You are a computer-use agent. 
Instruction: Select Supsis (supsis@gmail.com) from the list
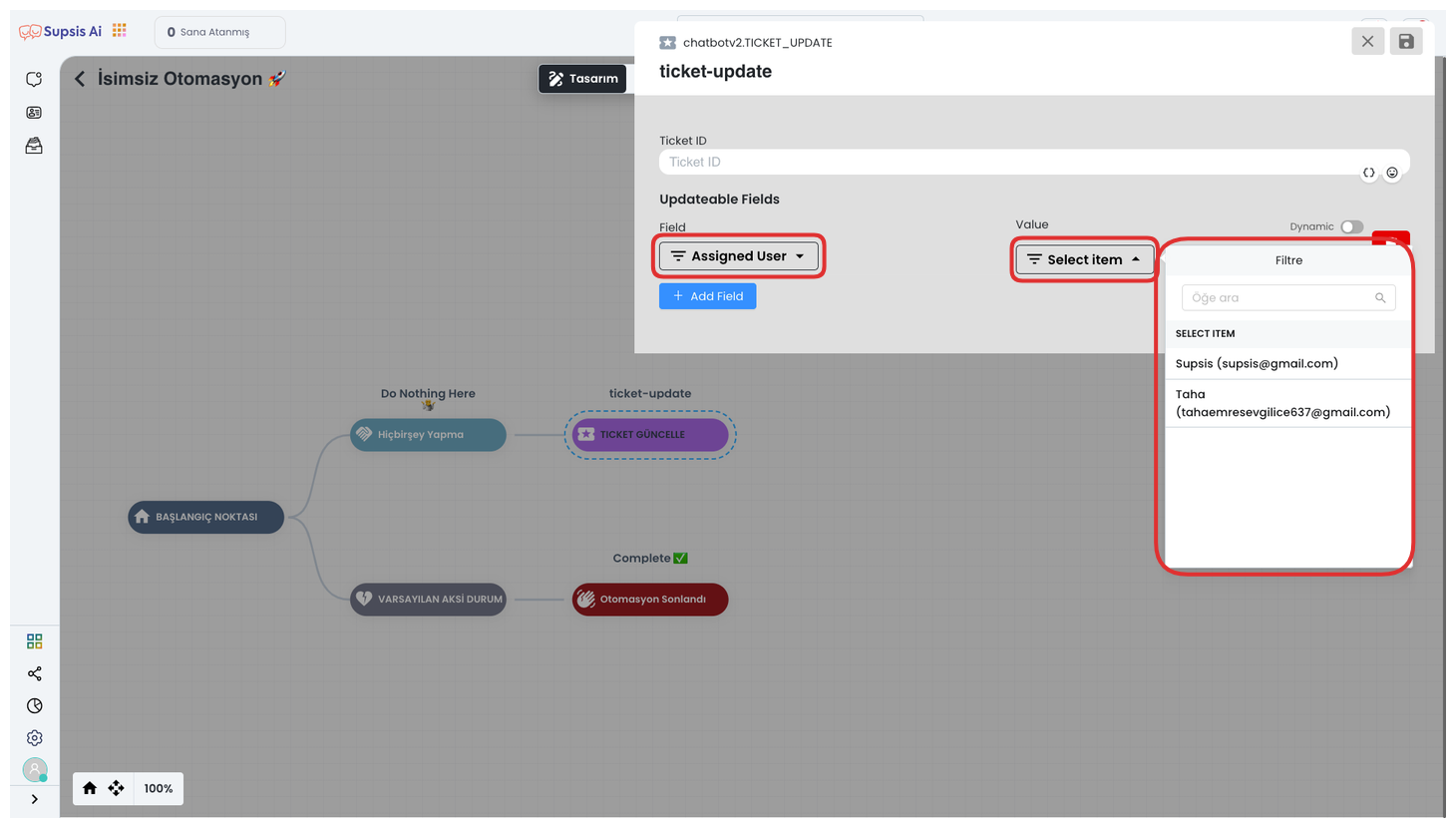pyautogui.click(x=1288, y=364)
